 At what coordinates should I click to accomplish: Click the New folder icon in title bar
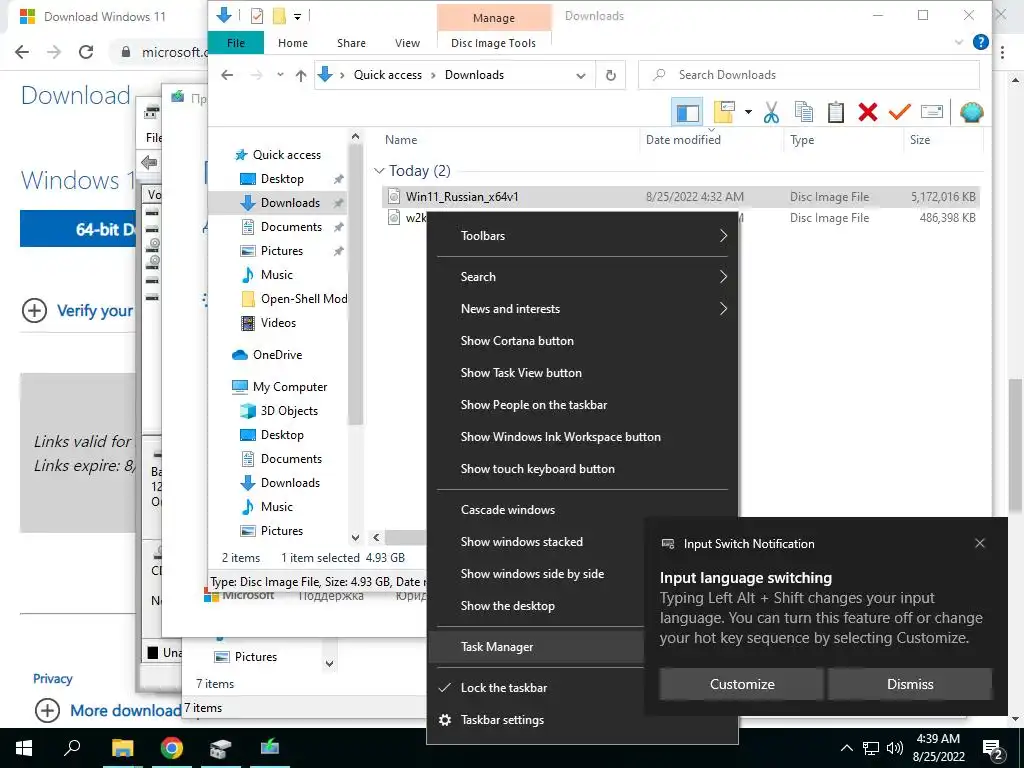click(279, 16)
